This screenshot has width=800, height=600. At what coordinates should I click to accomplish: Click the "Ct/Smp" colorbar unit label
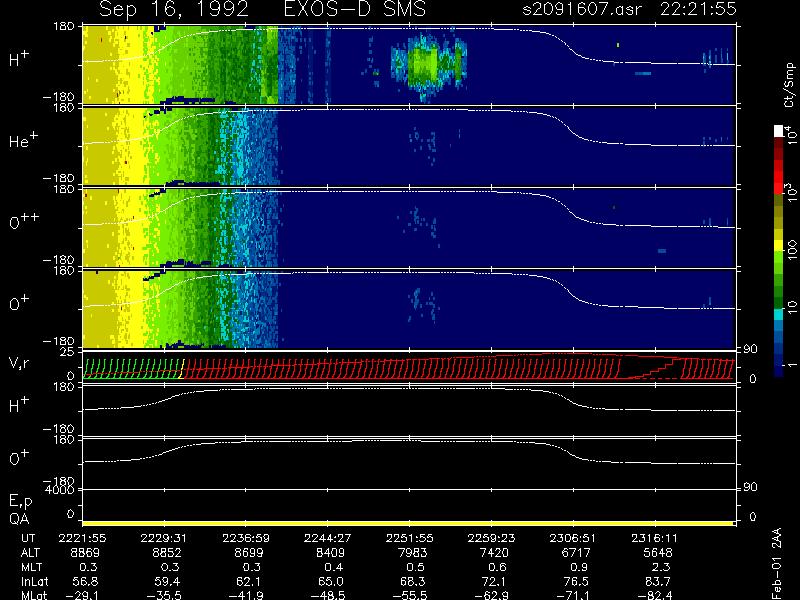click(x=789, y=85)
